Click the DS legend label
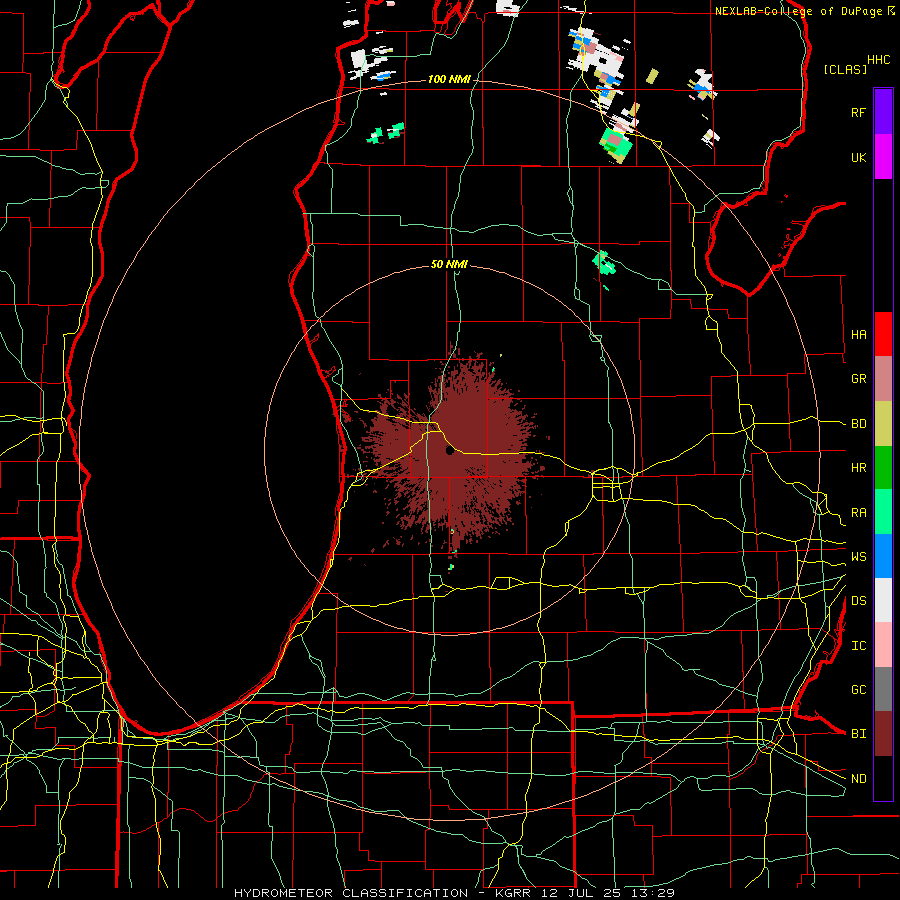Screen dimensions: 900x900 click(858, 601)
